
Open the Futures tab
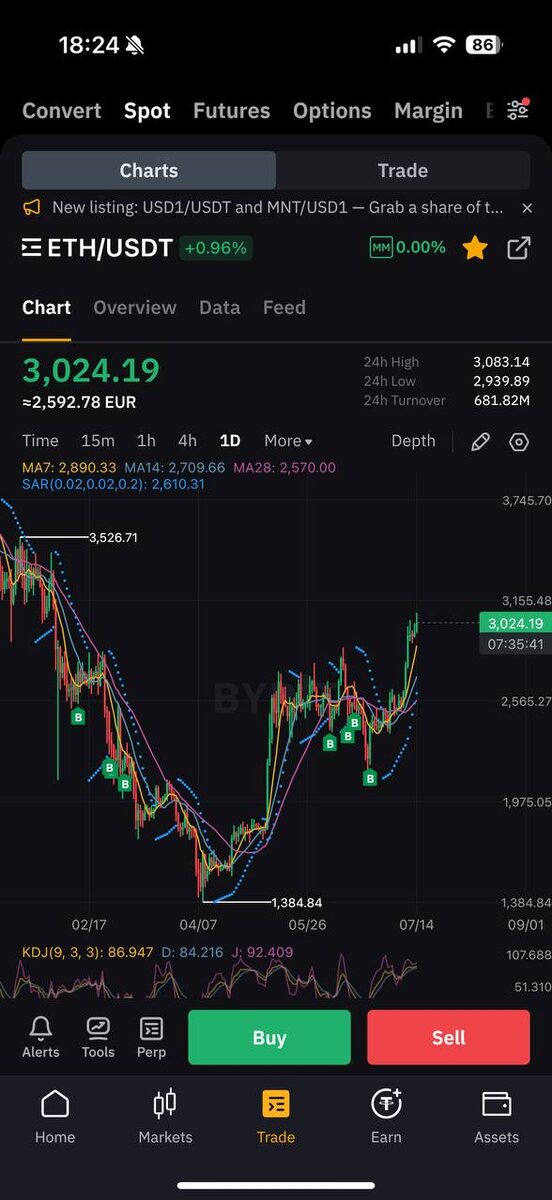231,111
